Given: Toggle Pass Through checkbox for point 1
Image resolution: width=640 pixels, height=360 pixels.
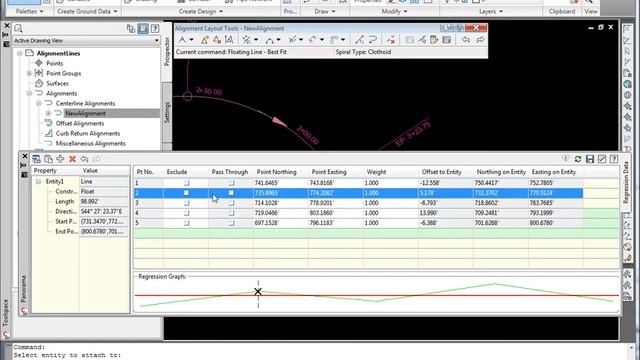Looking at the screenshot, I should pos(231,183).
